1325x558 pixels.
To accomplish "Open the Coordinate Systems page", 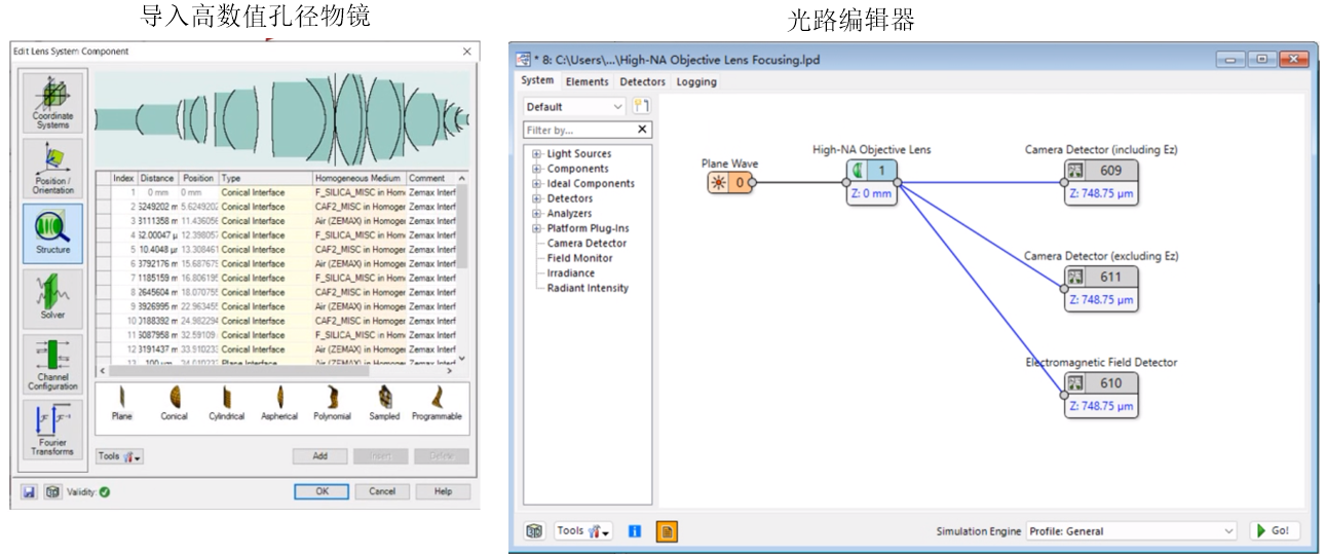I will pyautogui.click(x=52, y=102).
